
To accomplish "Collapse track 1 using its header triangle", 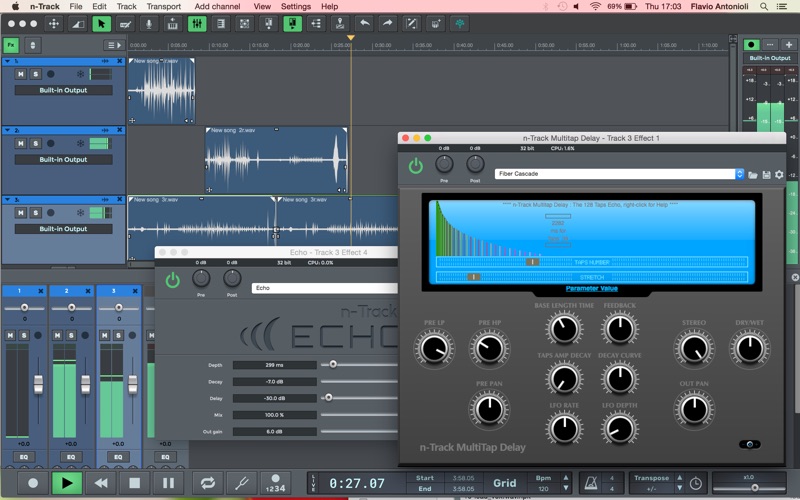I will tap(6, 62).
